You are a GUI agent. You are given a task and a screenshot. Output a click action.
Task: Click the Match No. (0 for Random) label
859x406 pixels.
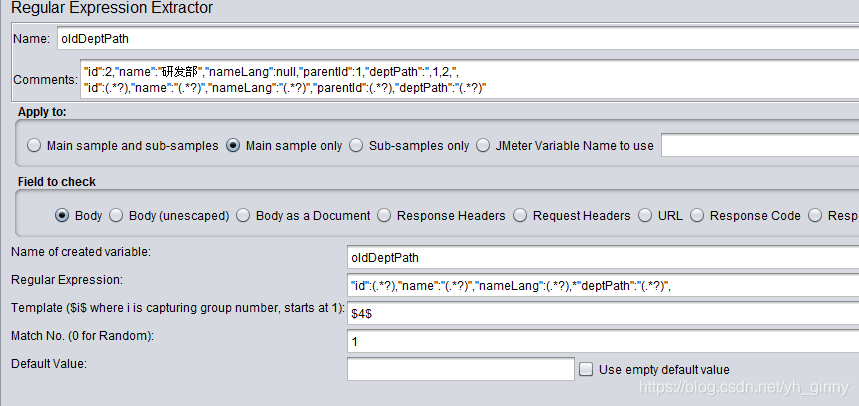pos(82,336)
